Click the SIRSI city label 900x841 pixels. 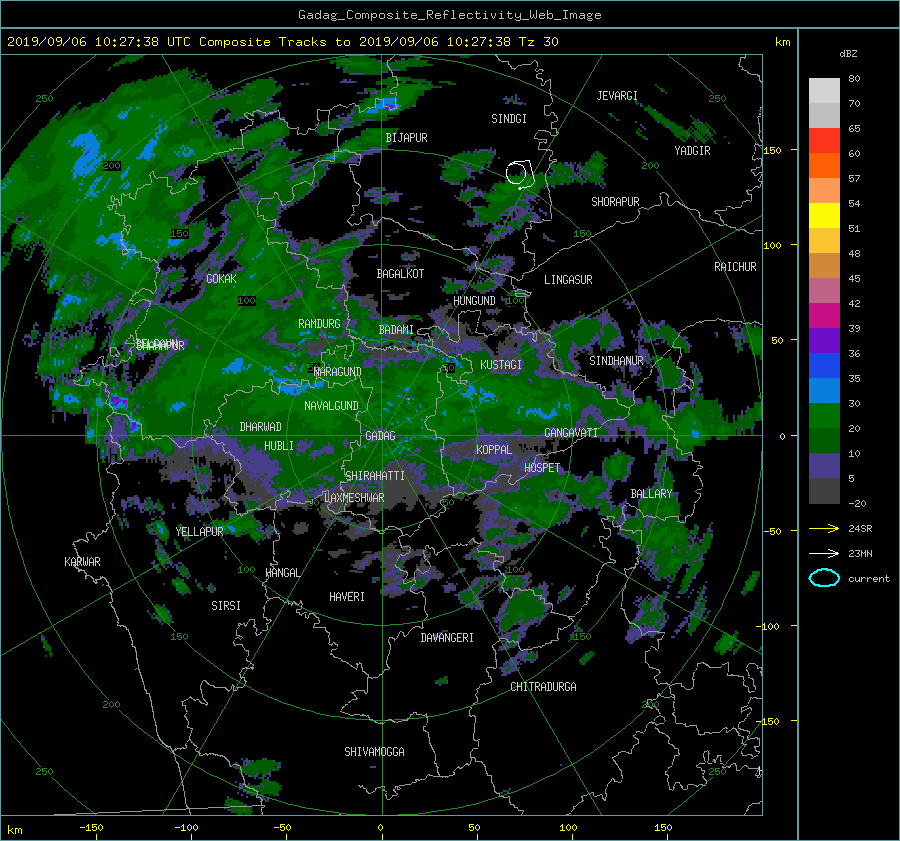pos(226,606)
